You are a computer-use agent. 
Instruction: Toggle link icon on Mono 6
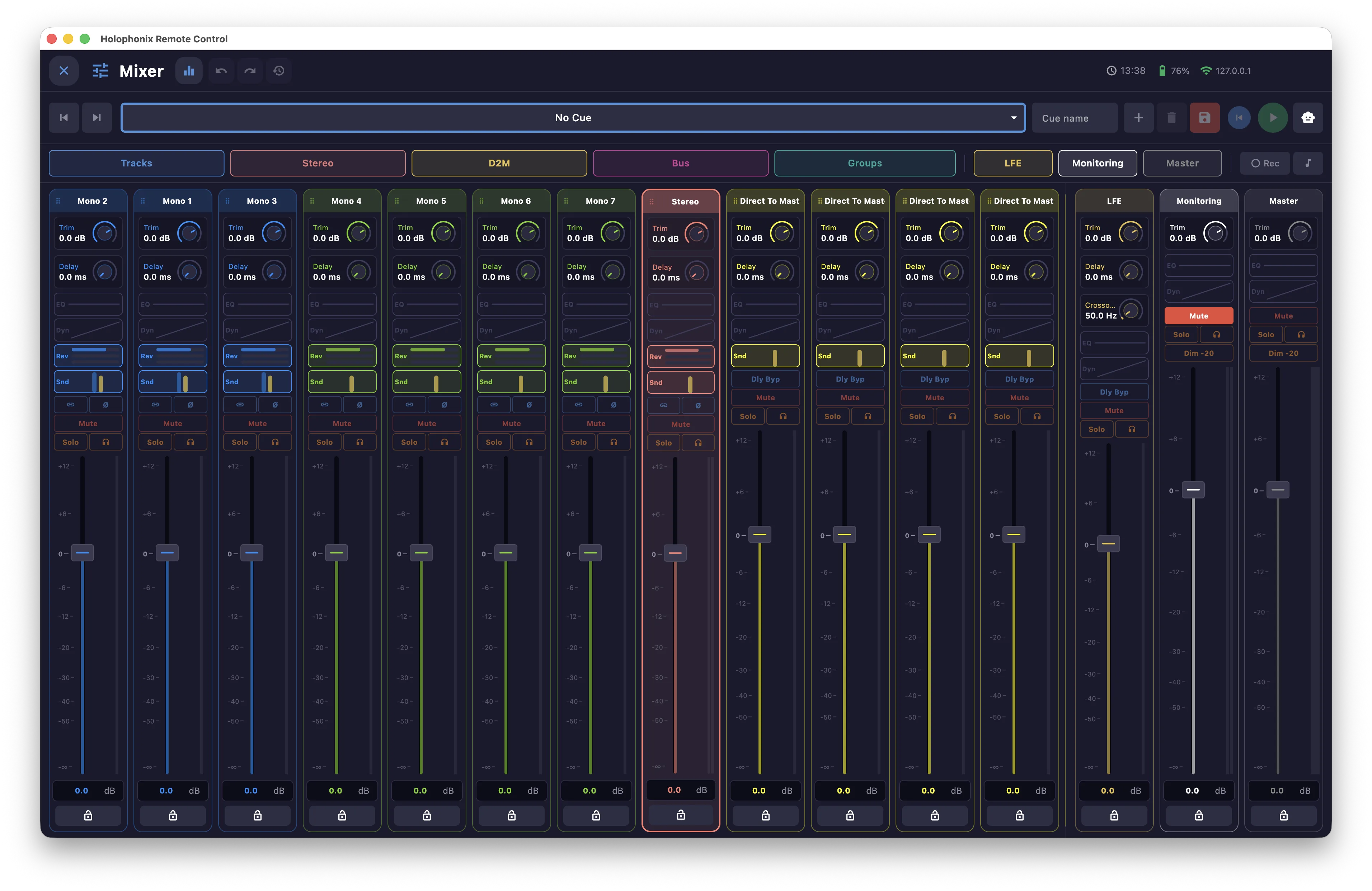pyautogui.click(x=494, y=405)
